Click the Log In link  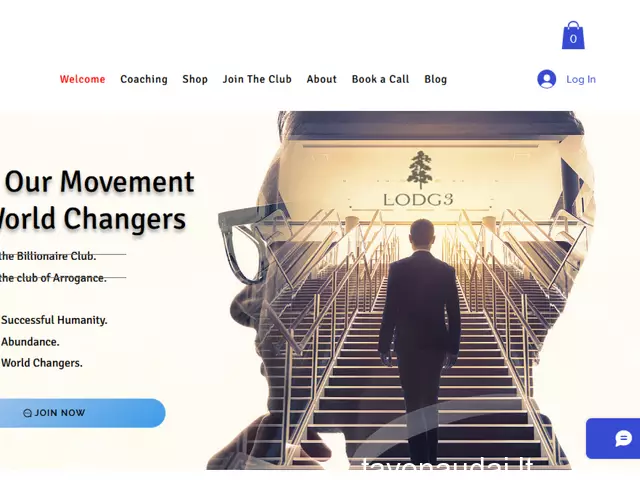tap(581, 79)
